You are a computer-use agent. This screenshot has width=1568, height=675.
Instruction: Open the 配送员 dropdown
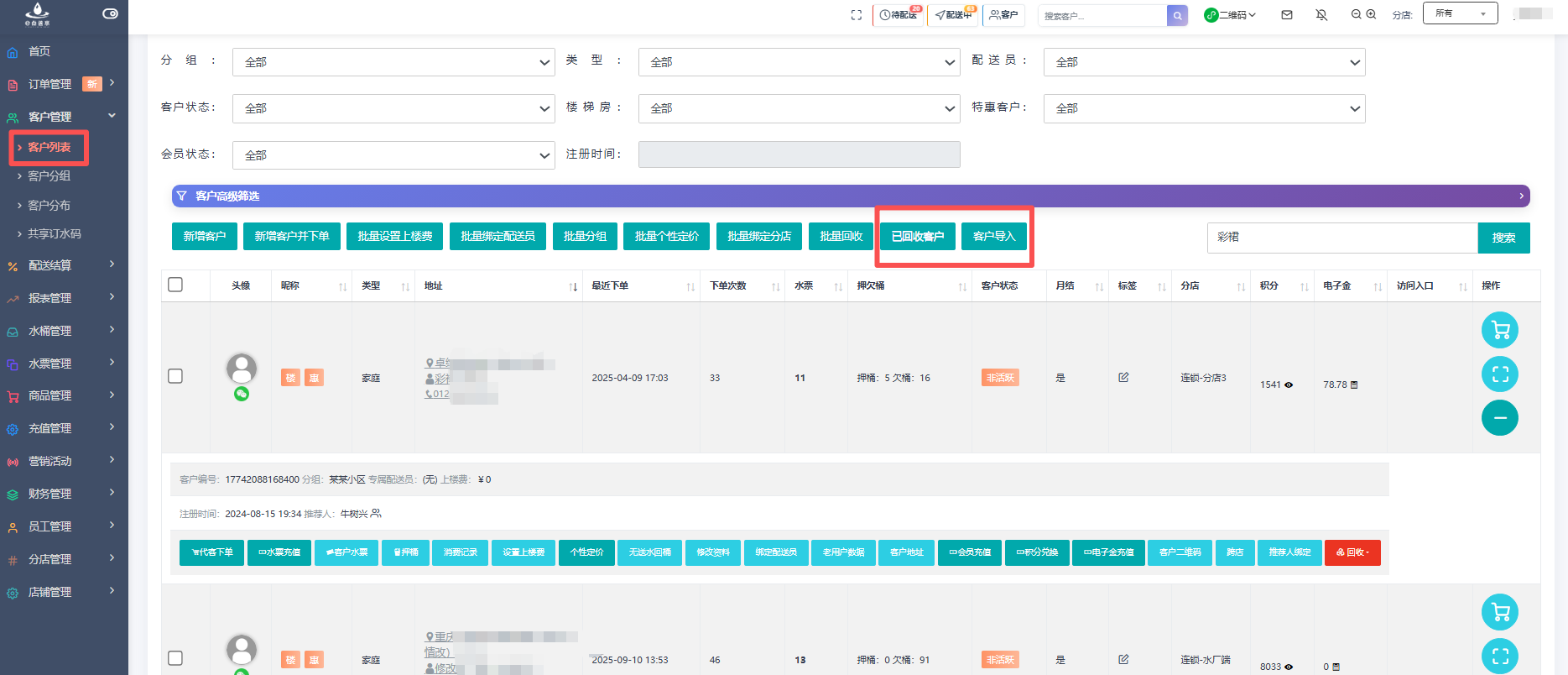coord(1205,62)
